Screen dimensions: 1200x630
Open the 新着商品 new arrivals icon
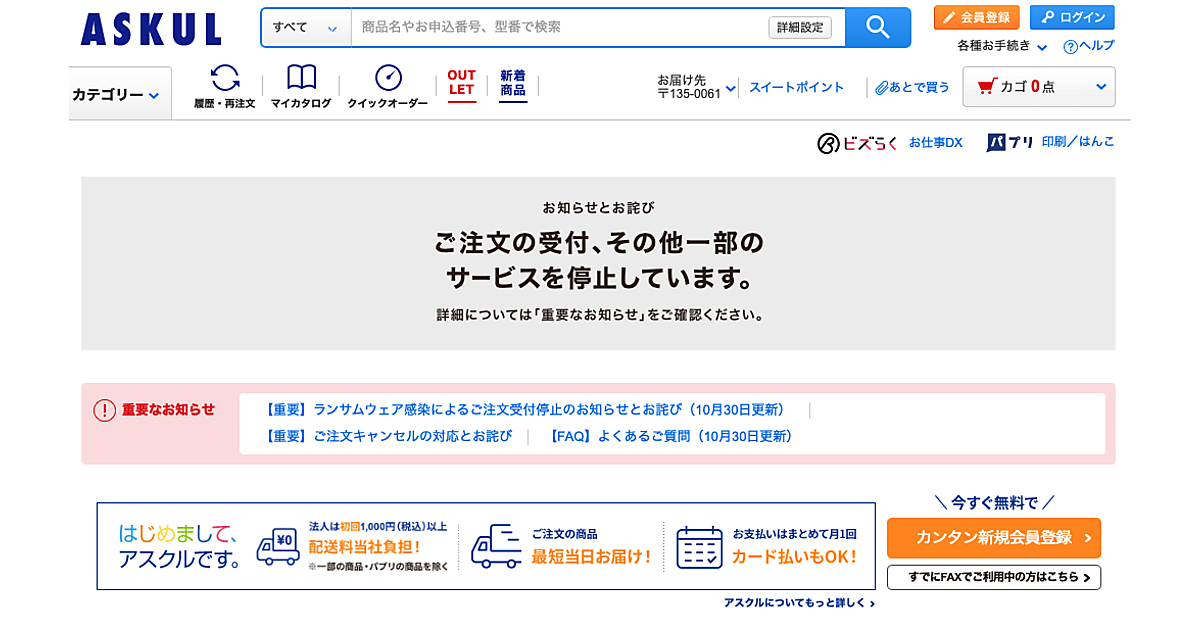pyautogui.click(x=513, y=83)
